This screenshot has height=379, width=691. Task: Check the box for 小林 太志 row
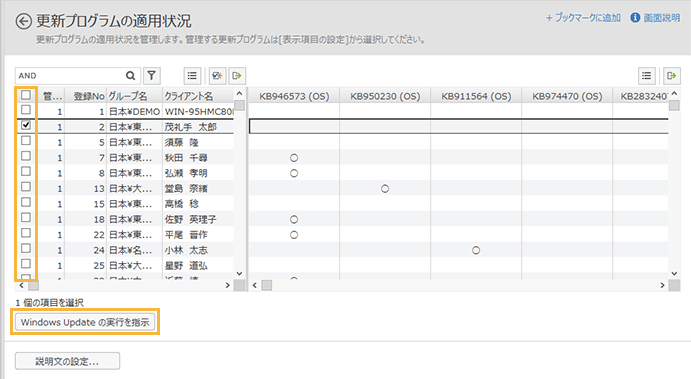click(26, 249)
